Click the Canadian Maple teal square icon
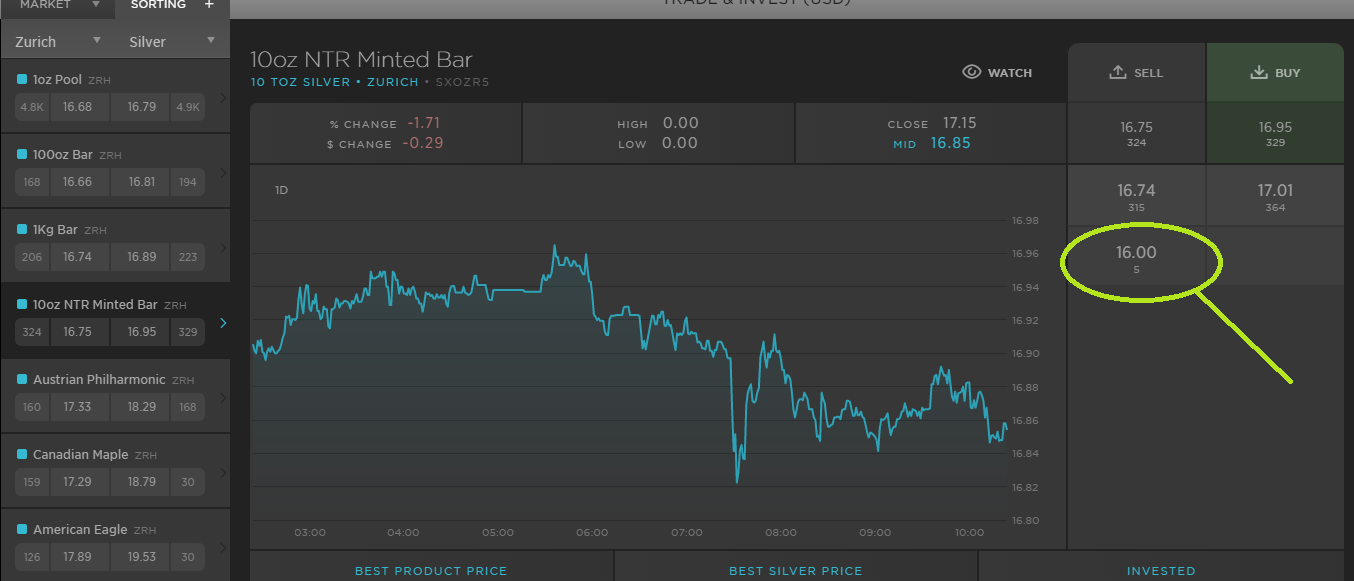The image size is (1354, 581). pyautogui.click(x=22, y=455)
